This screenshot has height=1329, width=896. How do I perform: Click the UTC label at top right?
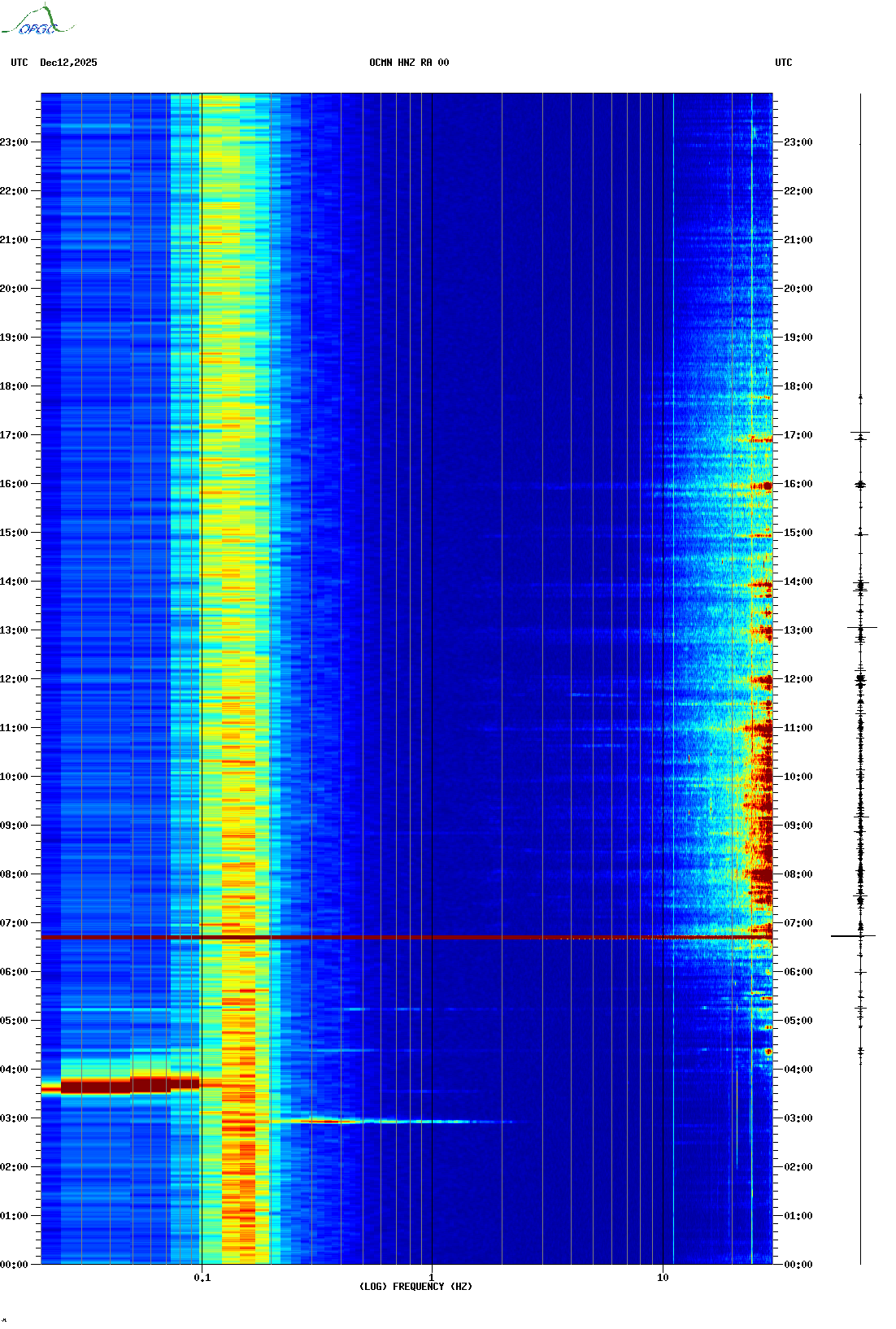pos(783,63)
